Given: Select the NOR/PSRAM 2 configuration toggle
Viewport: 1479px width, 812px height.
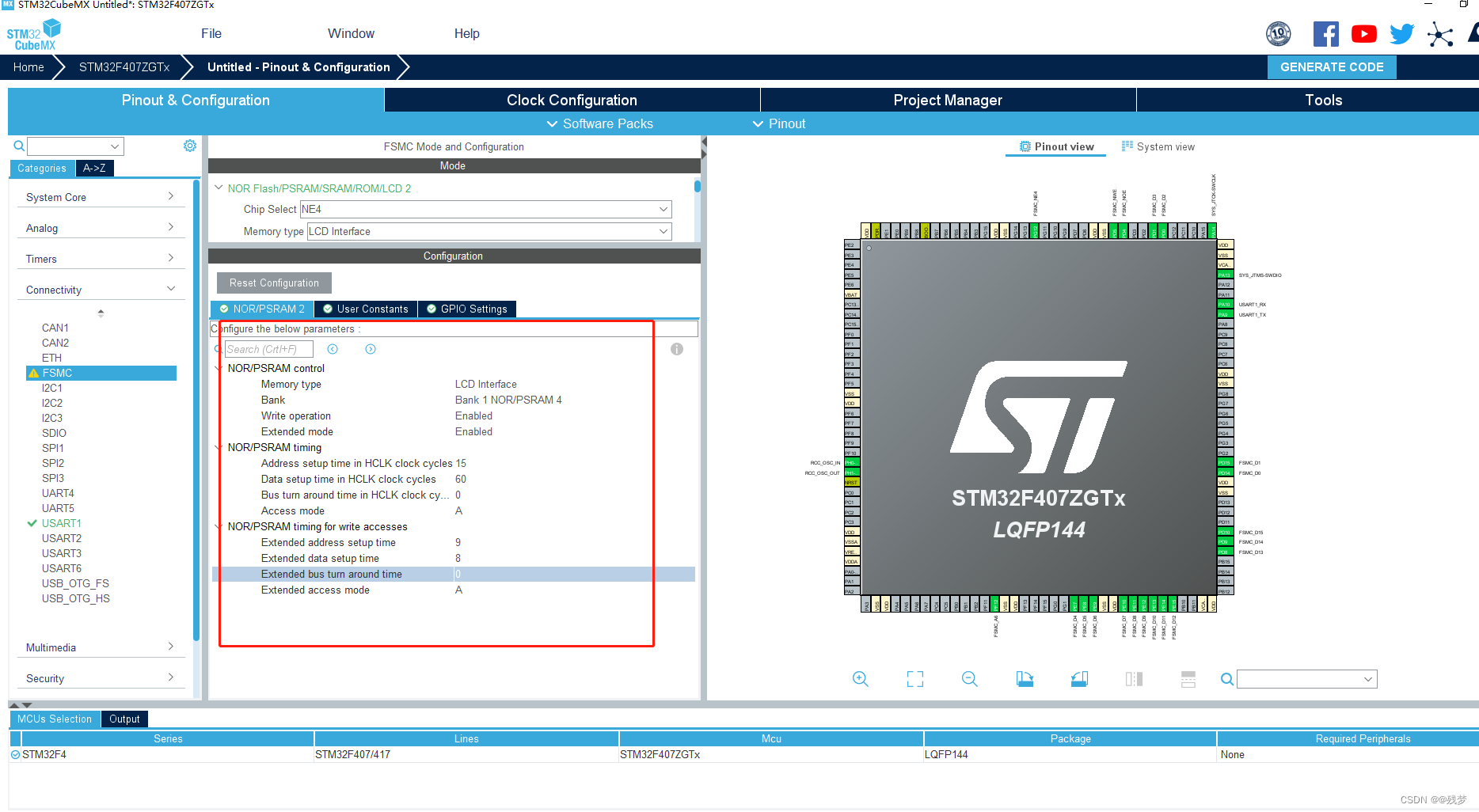Looking at the screenshot, I should 262,309.
